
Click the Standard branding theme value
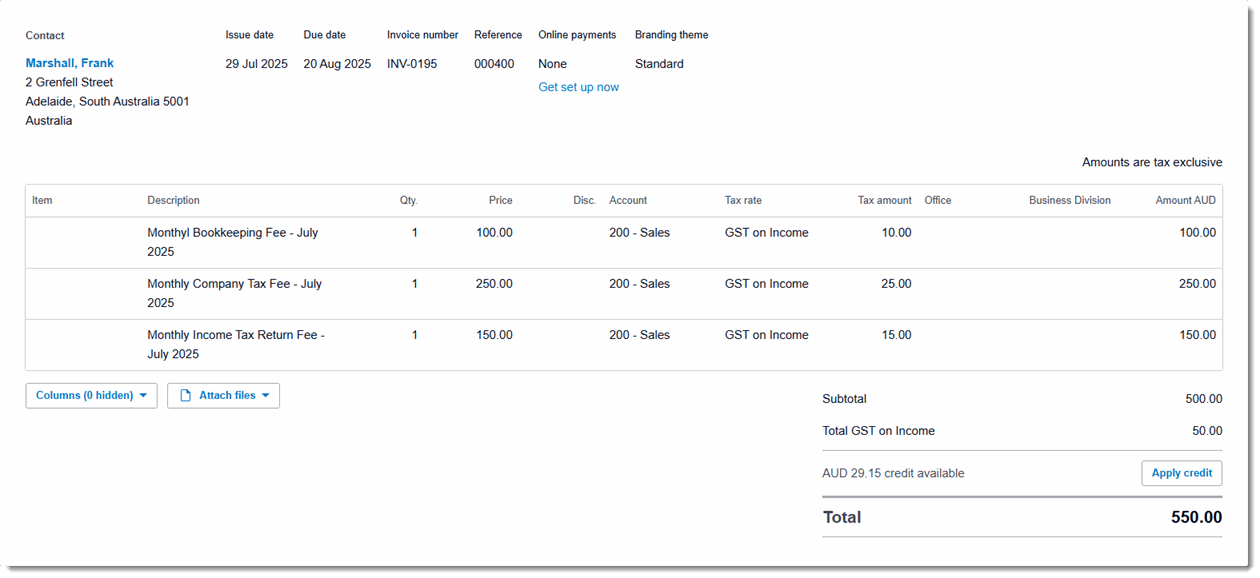659,64
